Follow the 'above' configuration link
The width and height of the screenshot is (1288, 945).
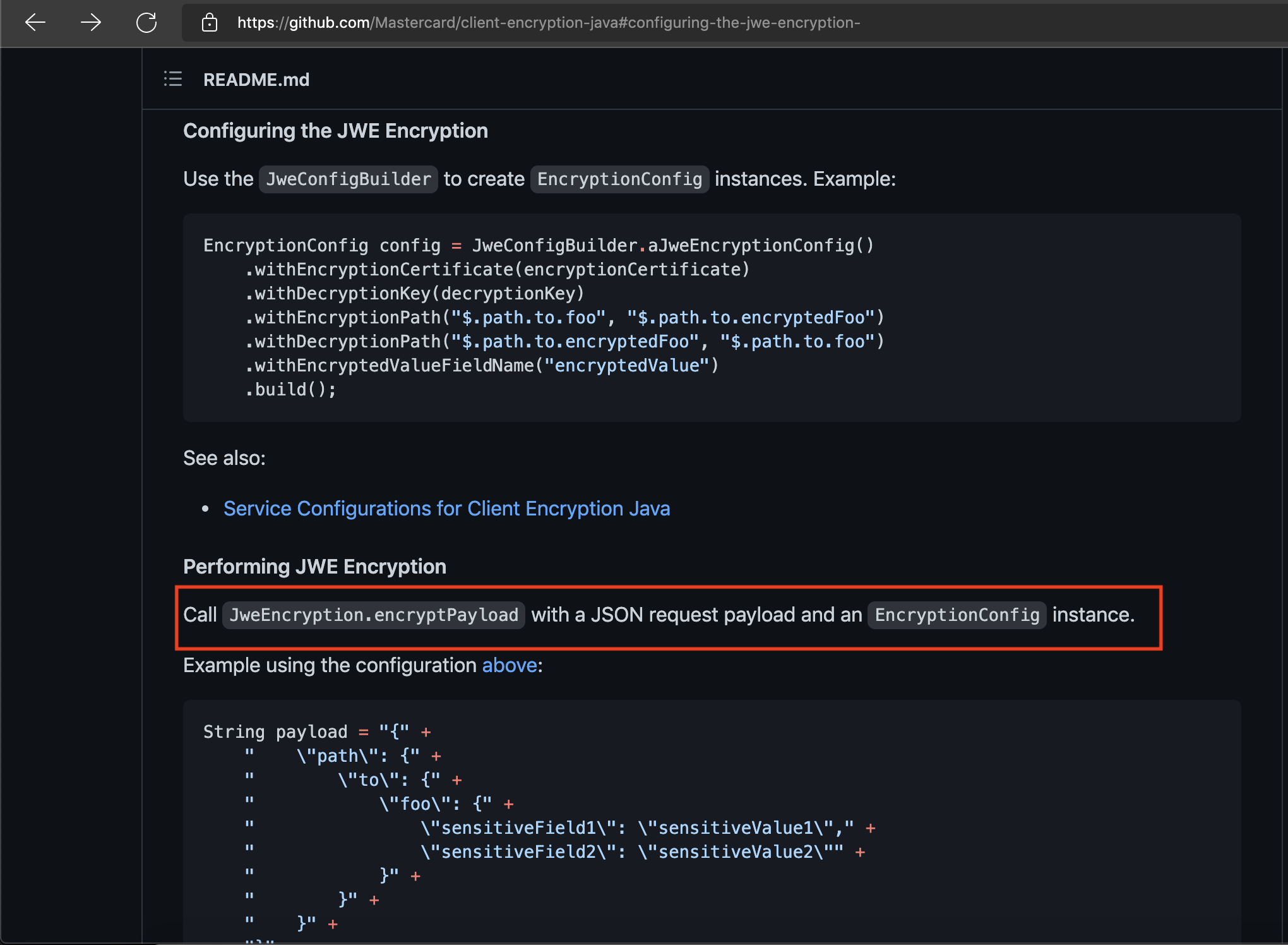[510, 665]
